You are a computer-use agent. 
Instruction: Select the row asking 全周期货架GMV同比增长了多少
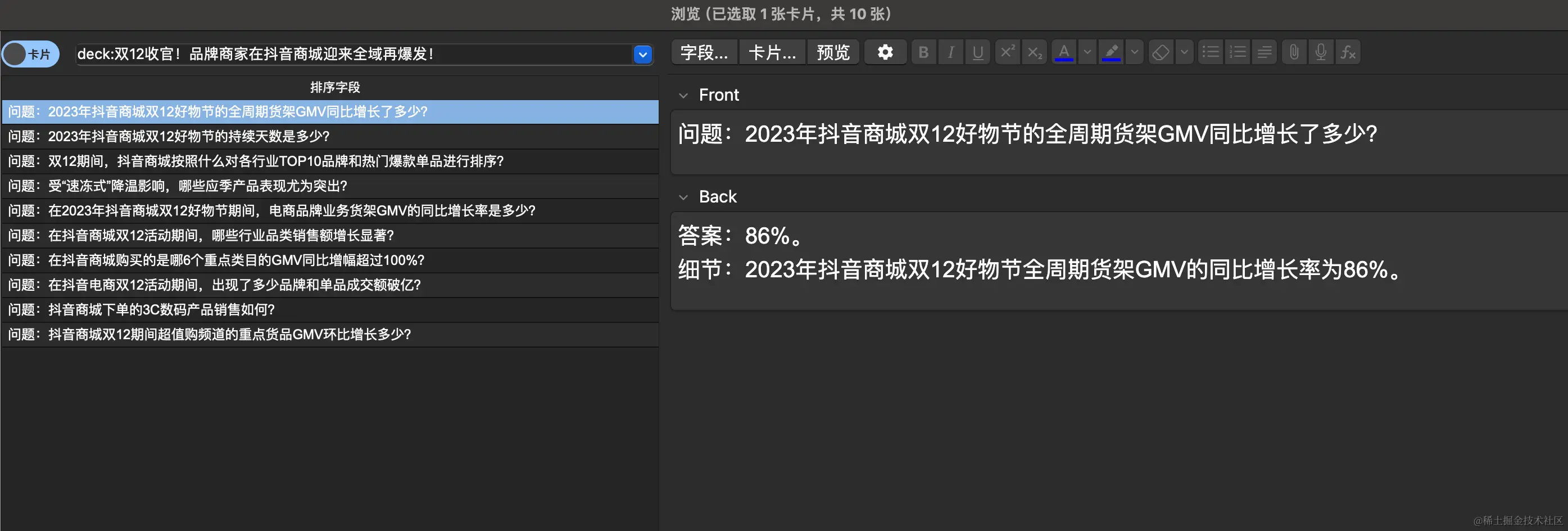click(x=330, y=112)
